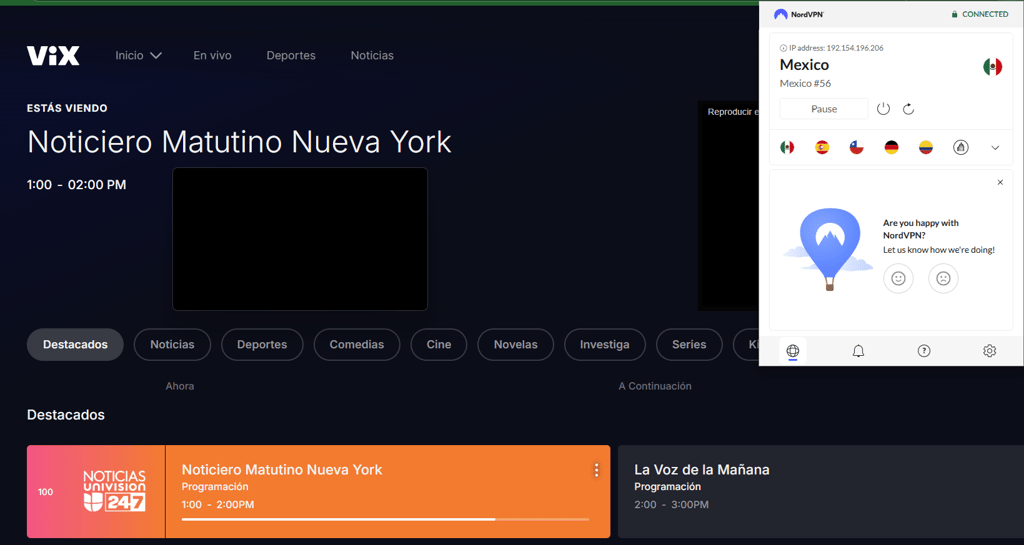1024x545 pixels.
Task: Click the ViX logo
Action: coord(53,55)
